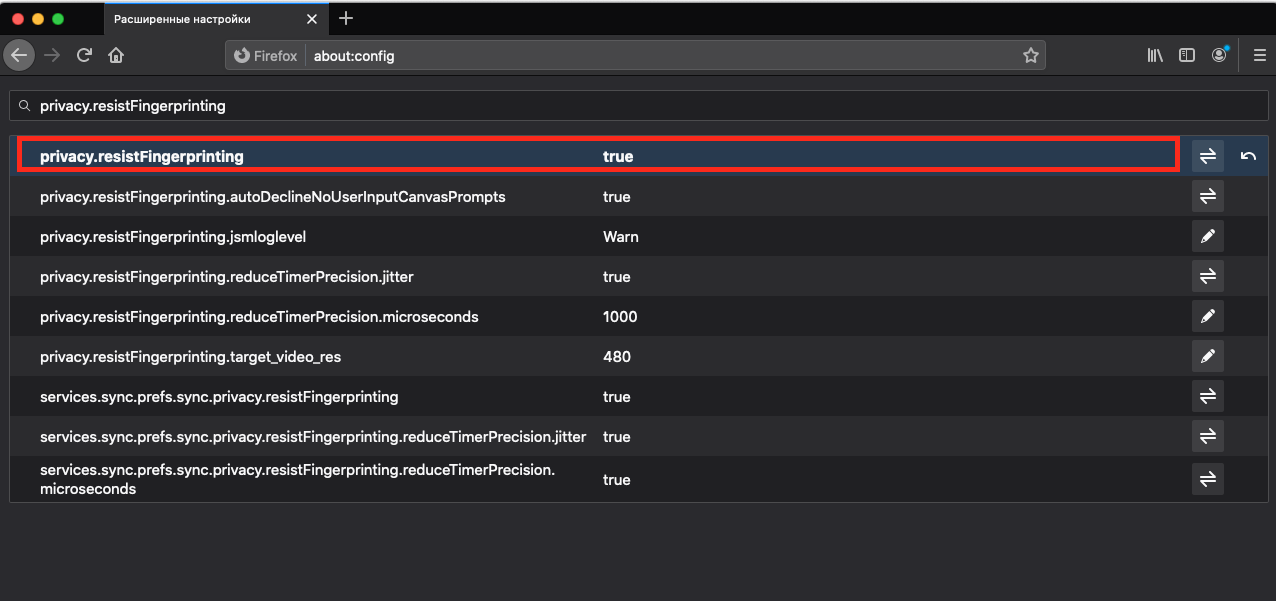1276x601 pixels.
Task: Click the Back navigation arrow
Action: pyautogui.click(x=19, y=56)
